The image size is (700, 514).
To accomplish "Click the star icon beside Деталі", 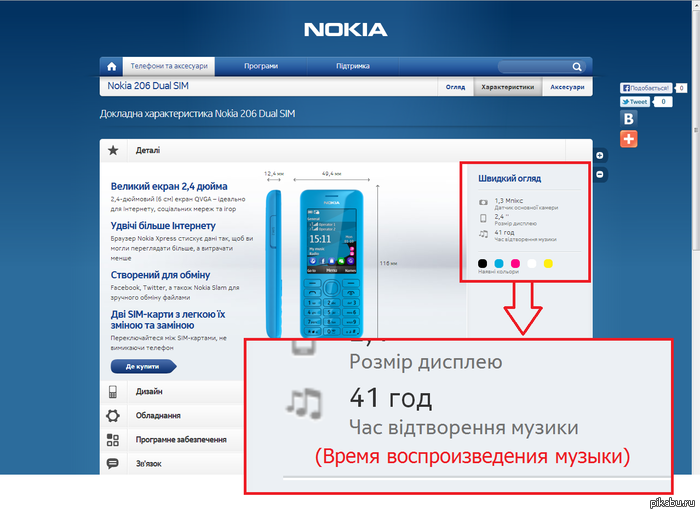I will click(113, 150).
